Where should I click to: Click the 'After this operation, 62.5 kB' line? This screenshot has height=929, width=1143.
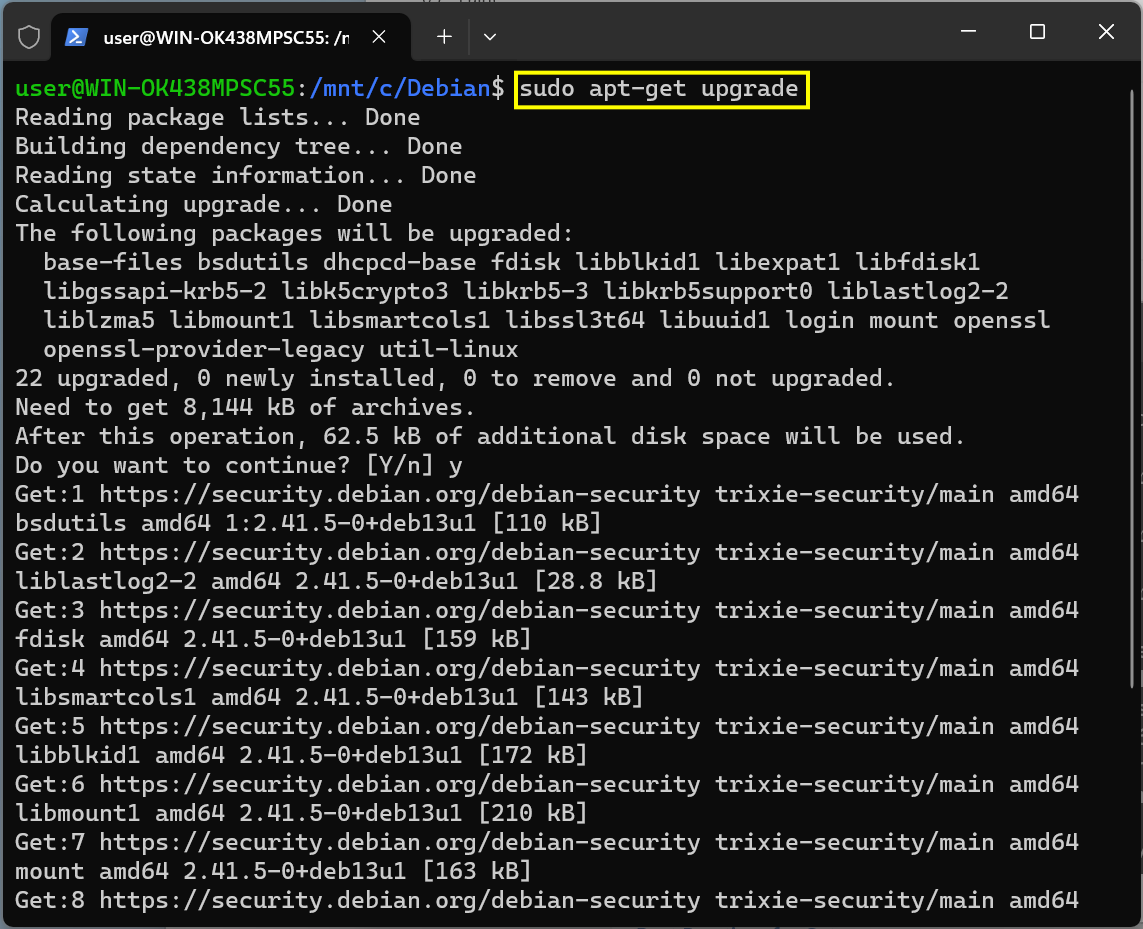click(490, 437)
